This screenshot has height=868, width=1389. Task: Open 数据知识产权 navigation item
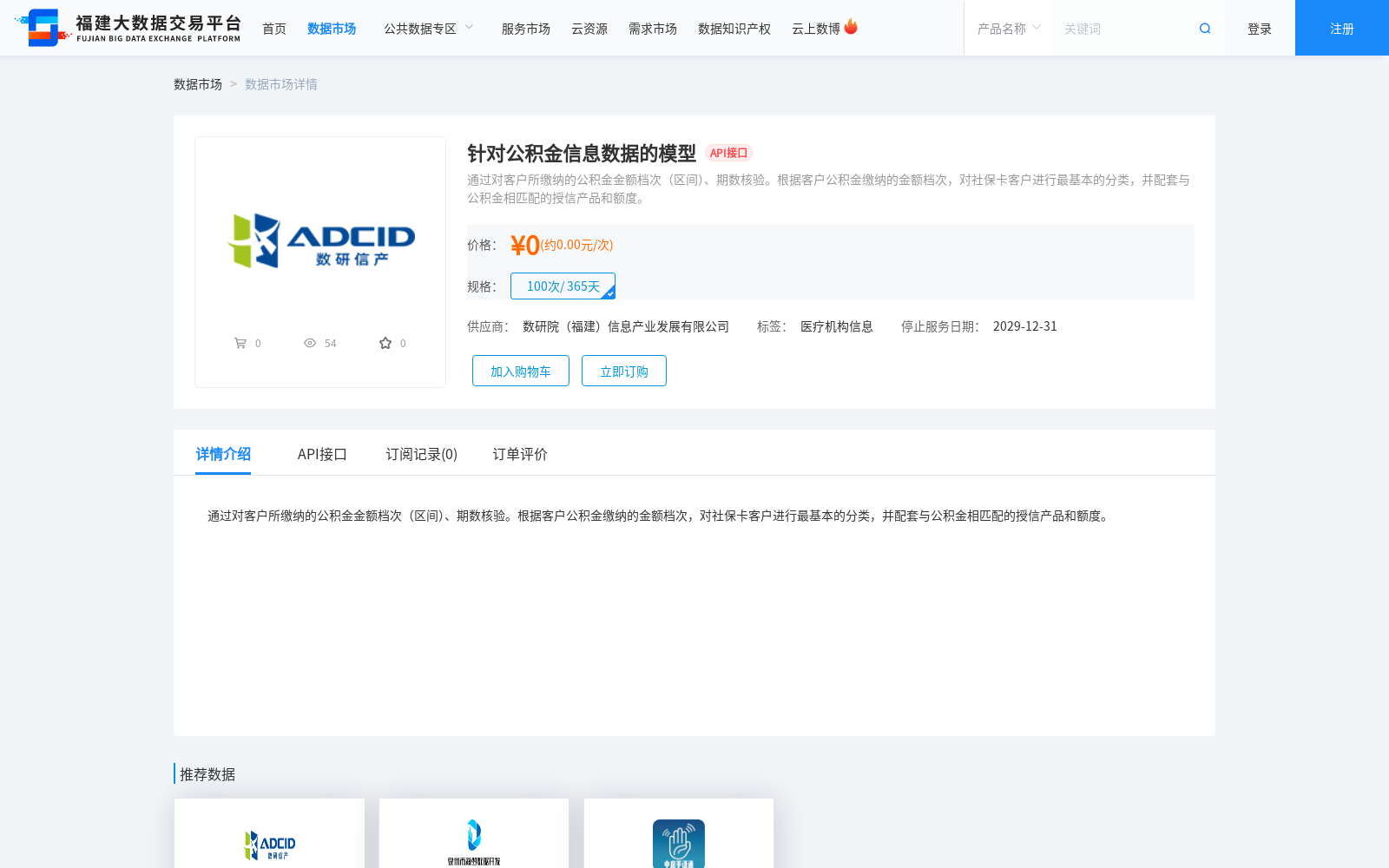pyautogui.click(x=734, y=29)
